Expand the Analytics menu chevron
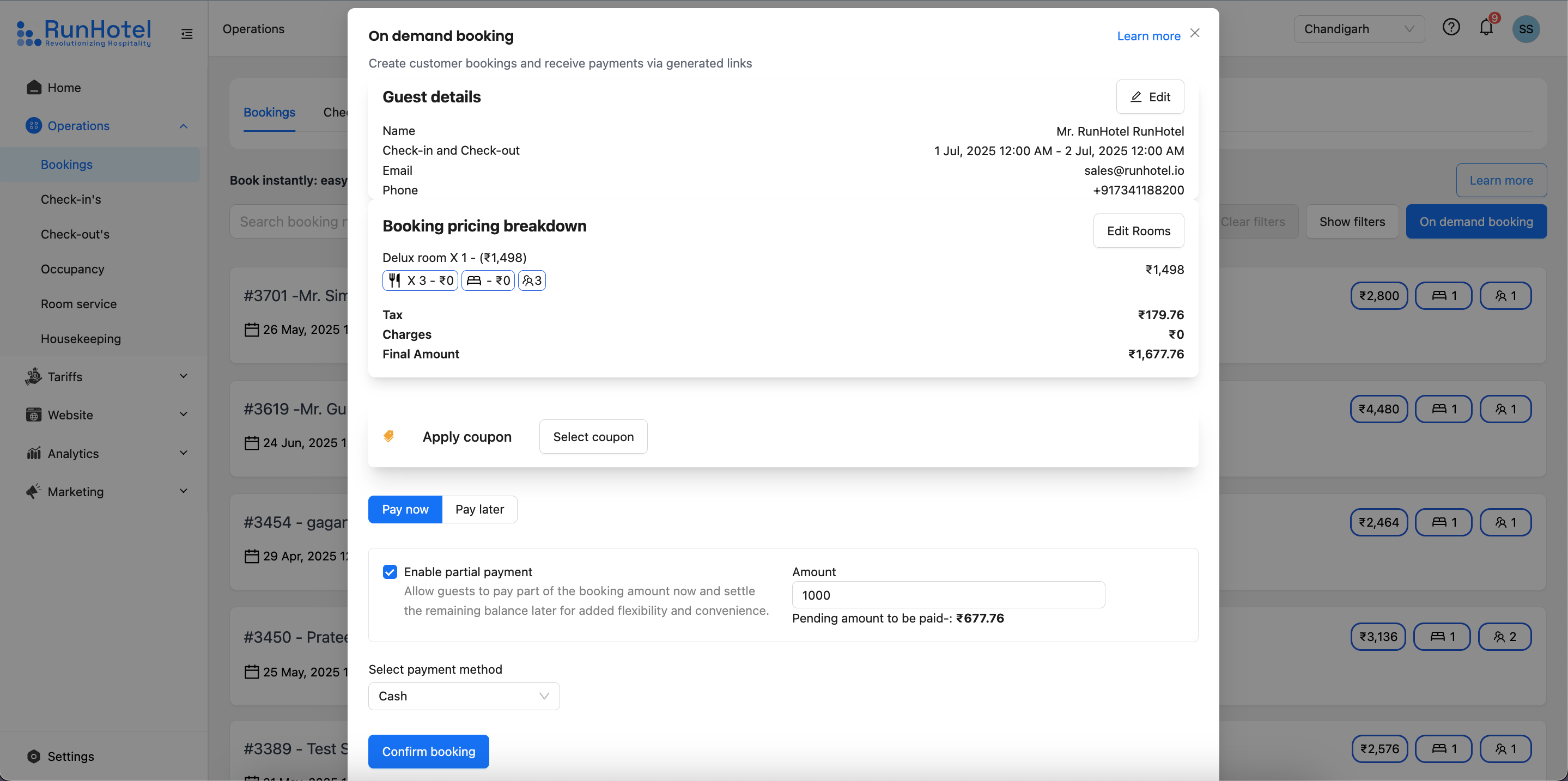The image size is (1568, 781). [183, 453]
